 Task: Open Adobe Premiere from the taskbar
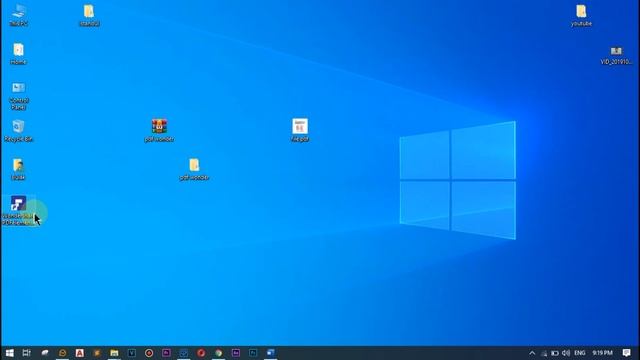click(166, 353)
